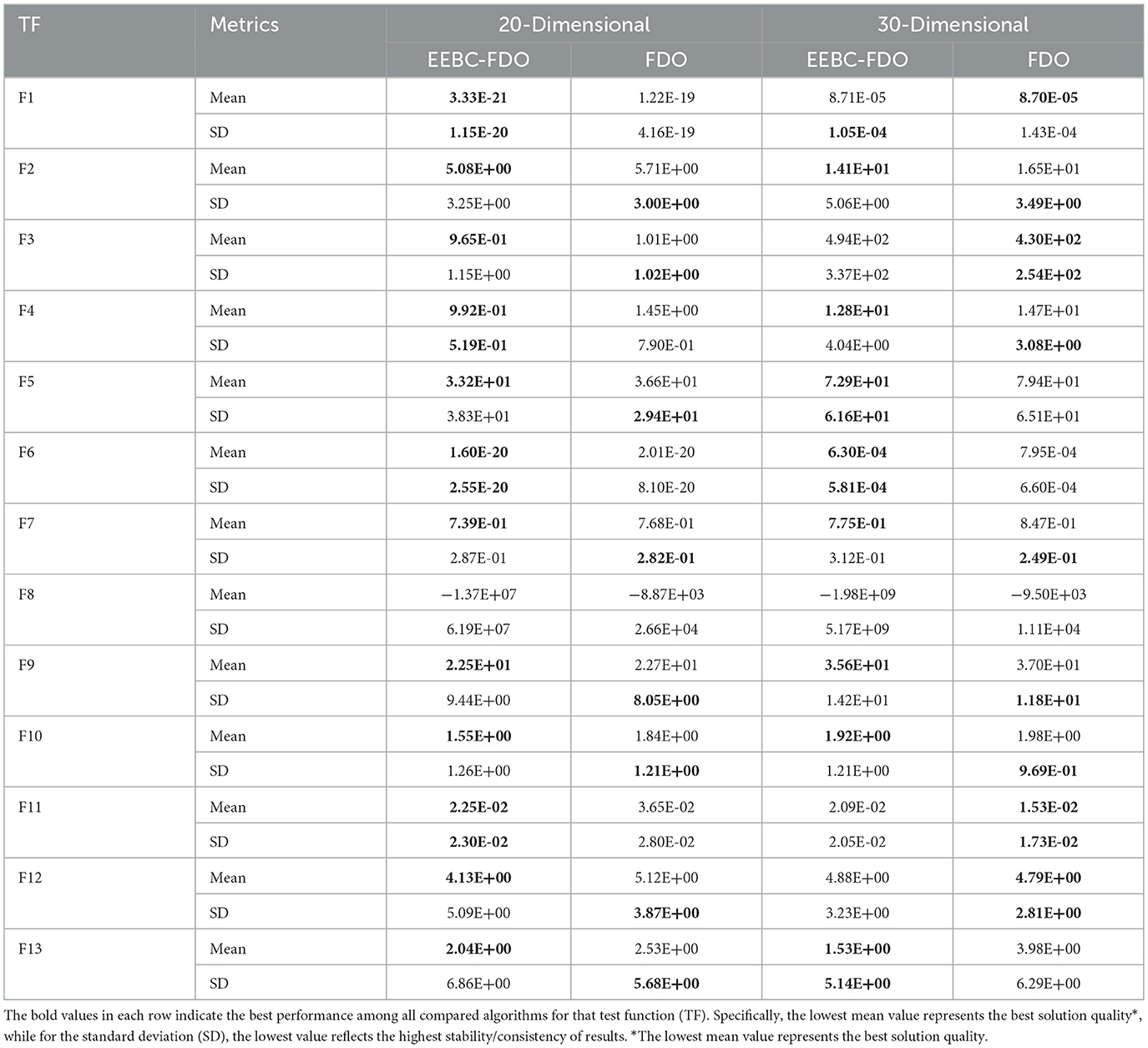Select the F5 mean value 7.29E+01
The width and height of the screenshot is (1148, 1048).
point(857,382)
